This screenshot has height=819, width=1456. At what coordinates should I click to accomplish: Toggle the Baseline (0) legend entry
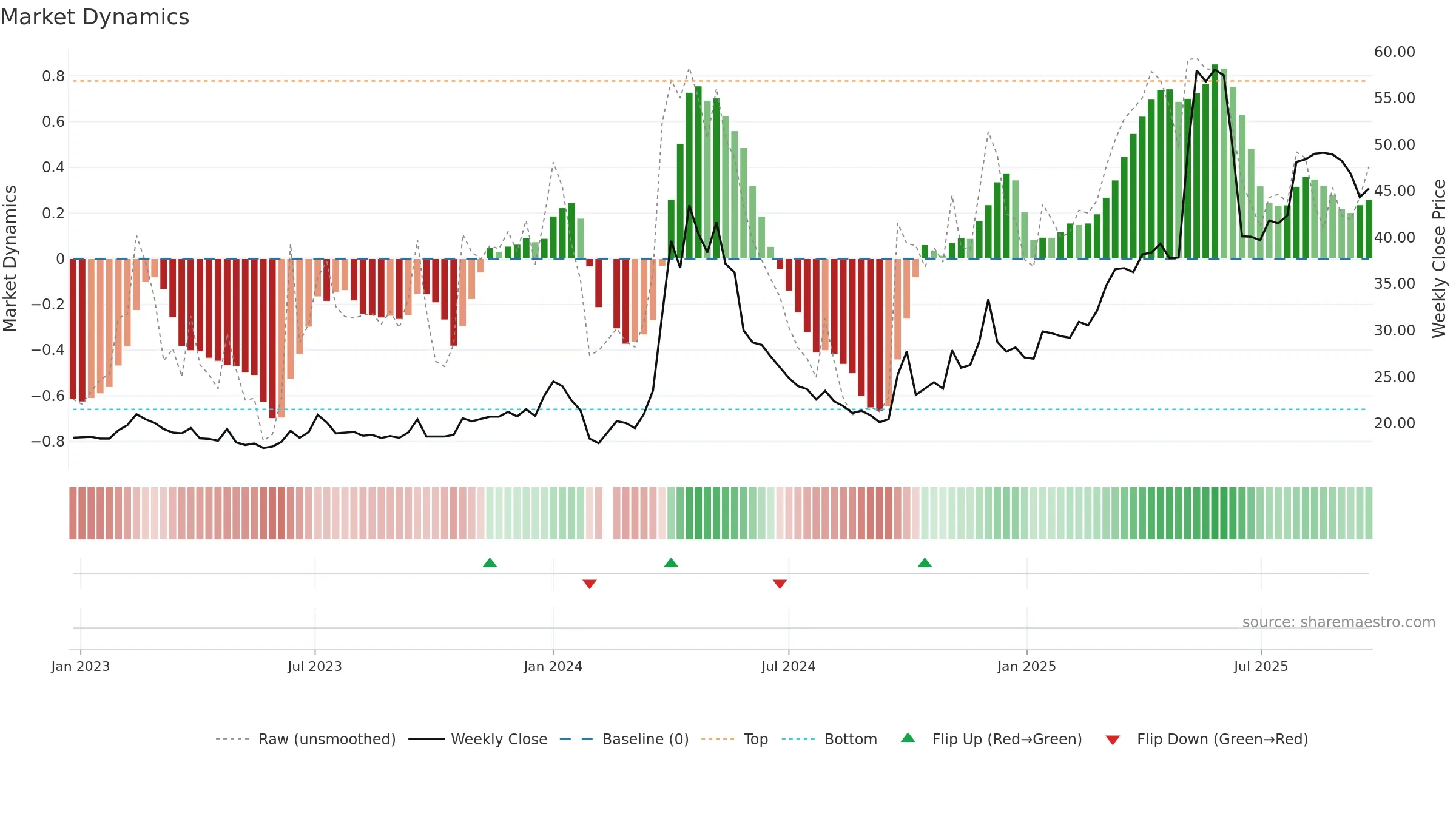624,739
